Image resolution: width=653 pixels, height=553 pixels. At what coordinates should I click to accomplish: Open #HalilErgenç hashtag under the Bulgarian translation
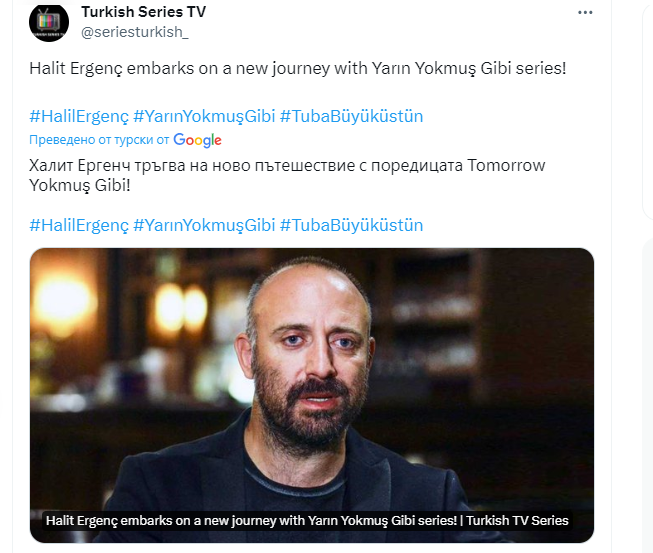click(78, 224)
